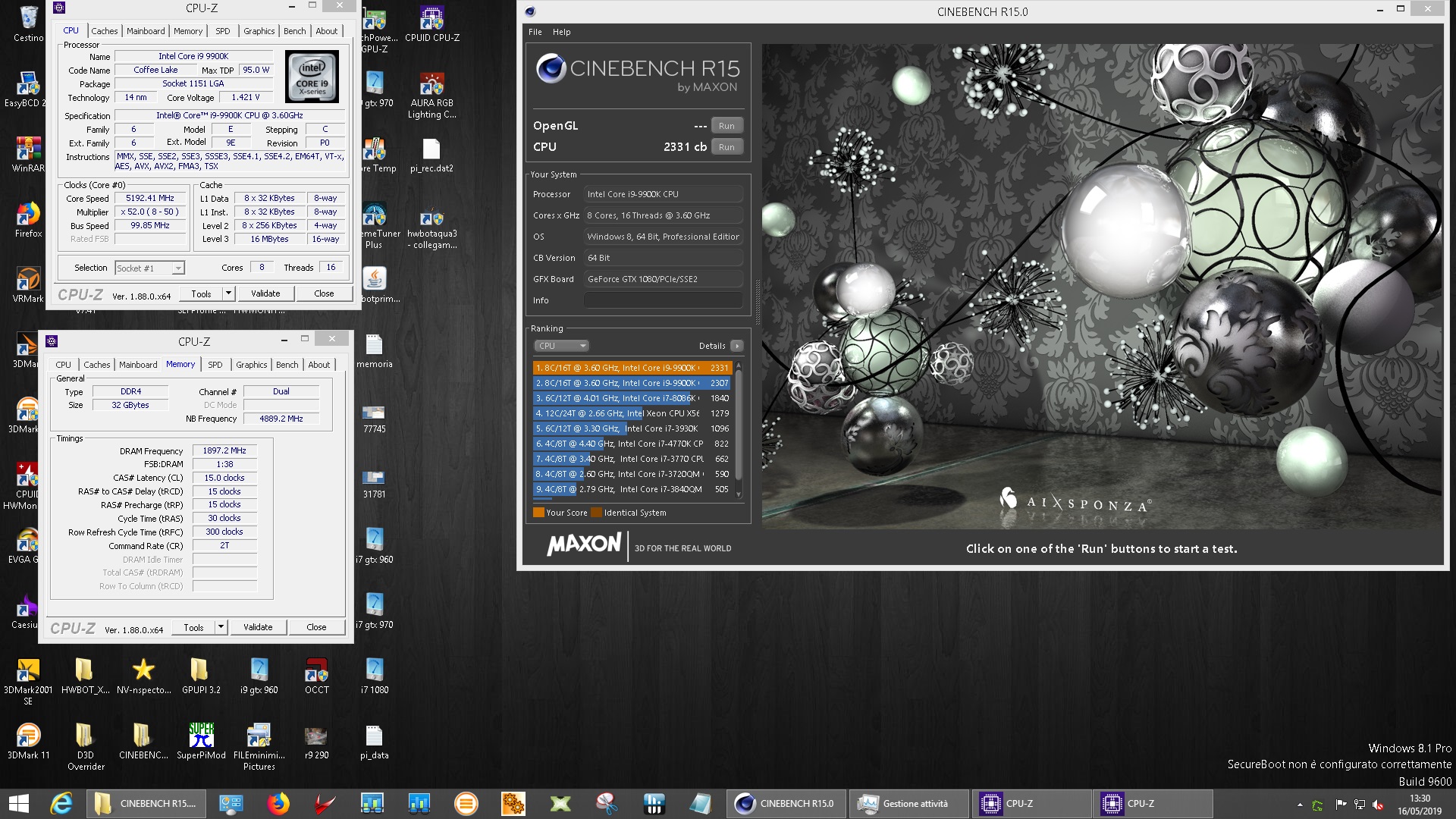This screenshot has height=819, width=1456.
Task: Launch 3DMark2001 SE from the desktop
Action: [28, 681]
